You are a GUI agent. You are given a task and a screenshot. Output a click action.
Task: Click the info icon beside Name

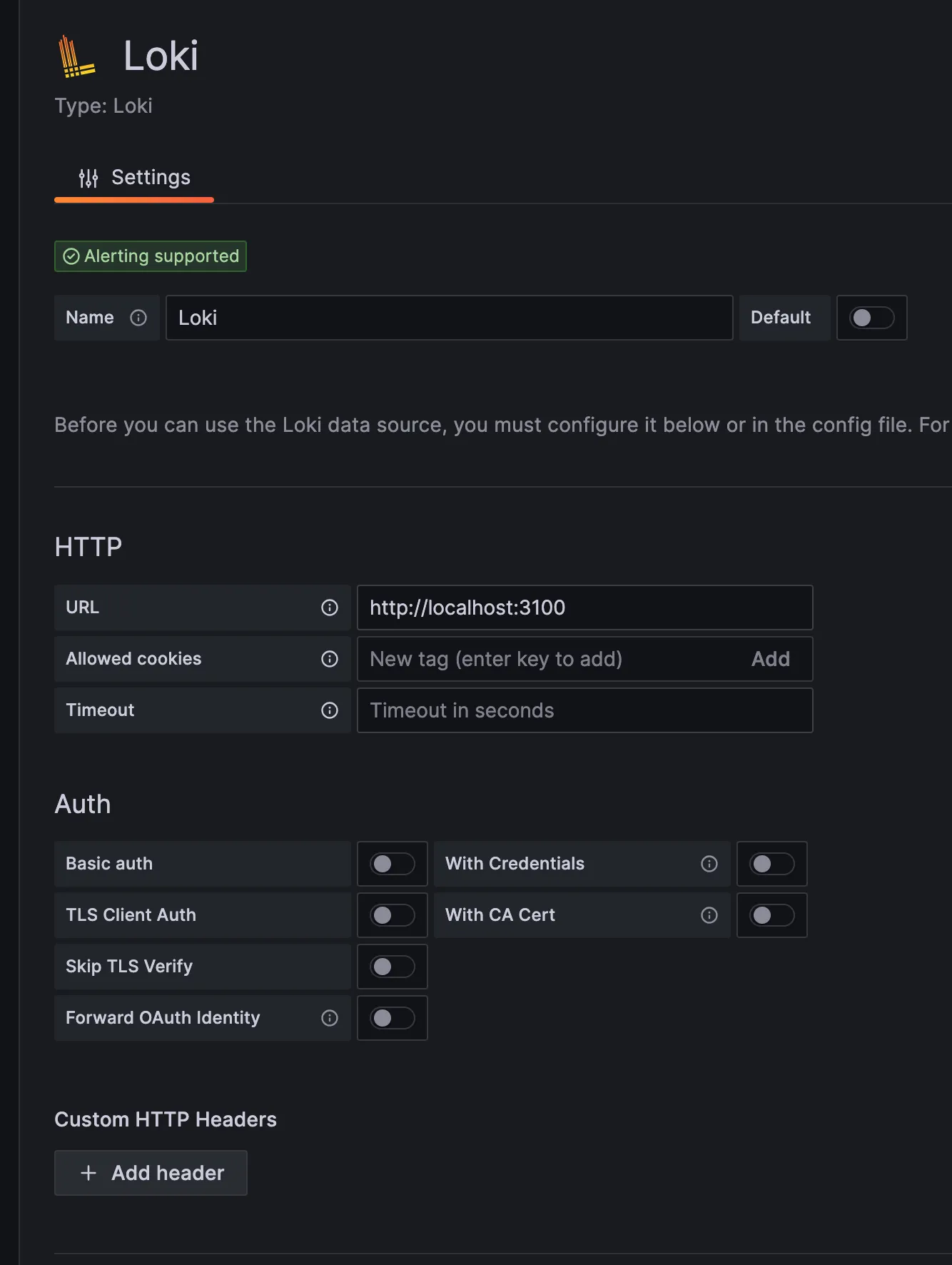coord(138,318)
